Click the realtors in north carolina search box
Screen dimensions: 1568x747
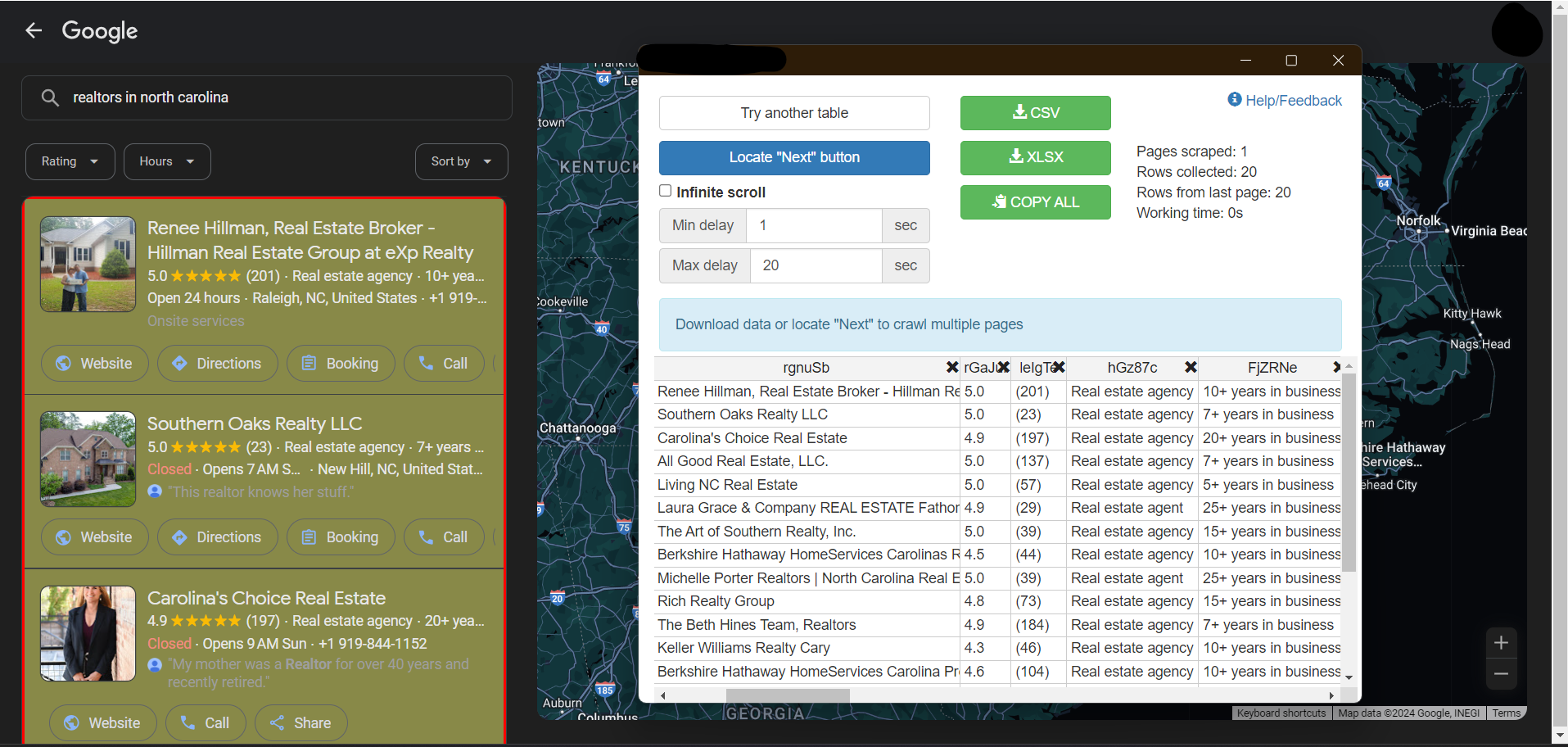pos(267,97)
